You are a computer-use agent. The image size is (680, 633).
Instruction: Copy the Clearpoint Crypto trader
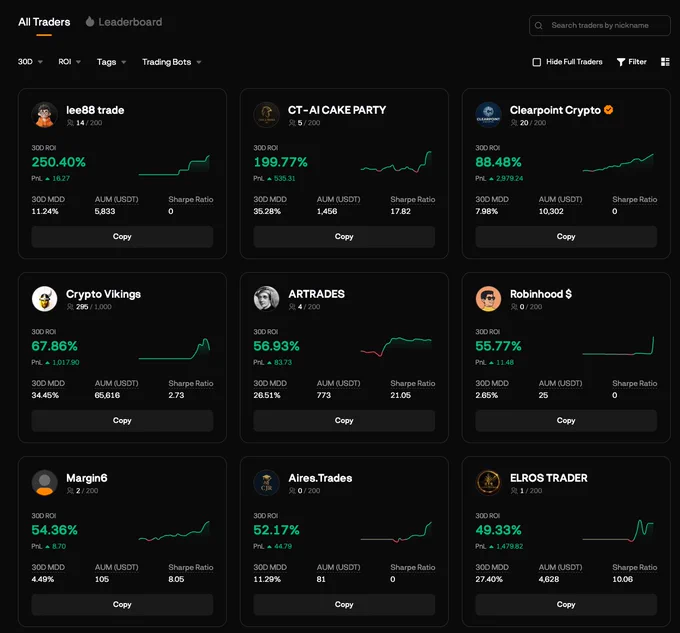(x=566, y=237)
